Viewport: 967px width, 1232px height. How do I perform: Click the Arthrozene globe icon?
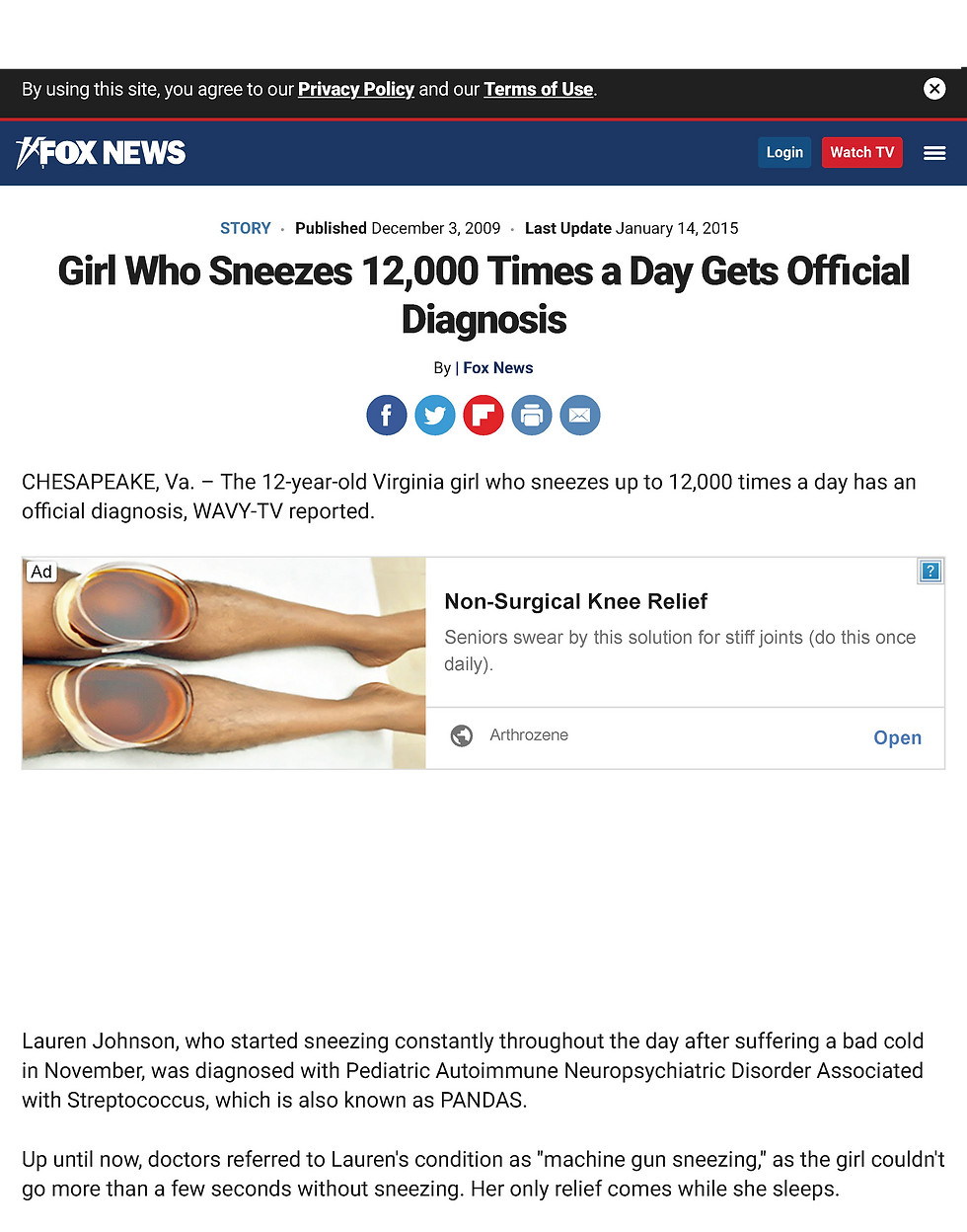click(x=461, y=735)
